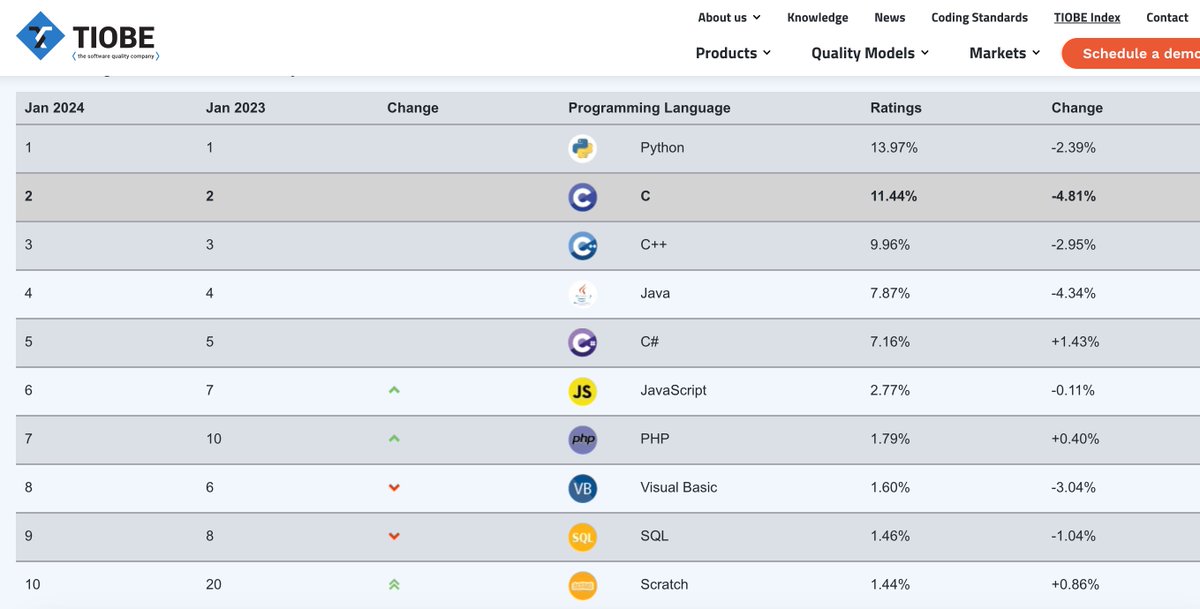The height and width of the screenshot is (609, 1200).
Task: Click the TIOBE logo
Action: (x=87, y=38)
